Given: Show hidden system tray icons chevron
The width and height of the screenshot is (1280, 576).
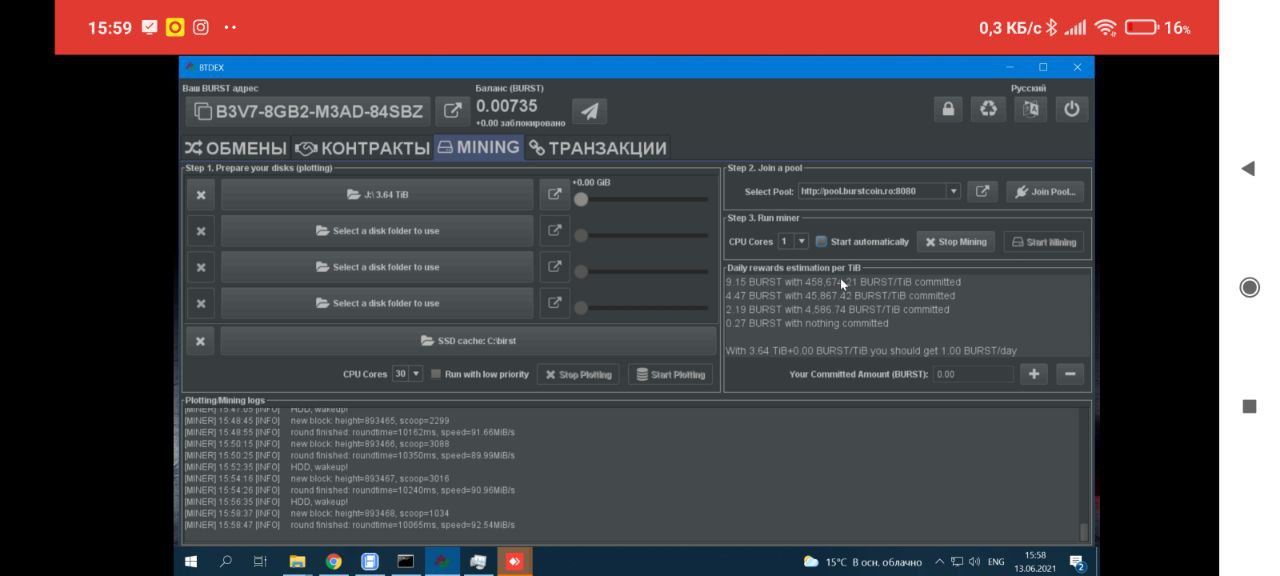Looking at the screenshot, I should click(x=939, y=562).
